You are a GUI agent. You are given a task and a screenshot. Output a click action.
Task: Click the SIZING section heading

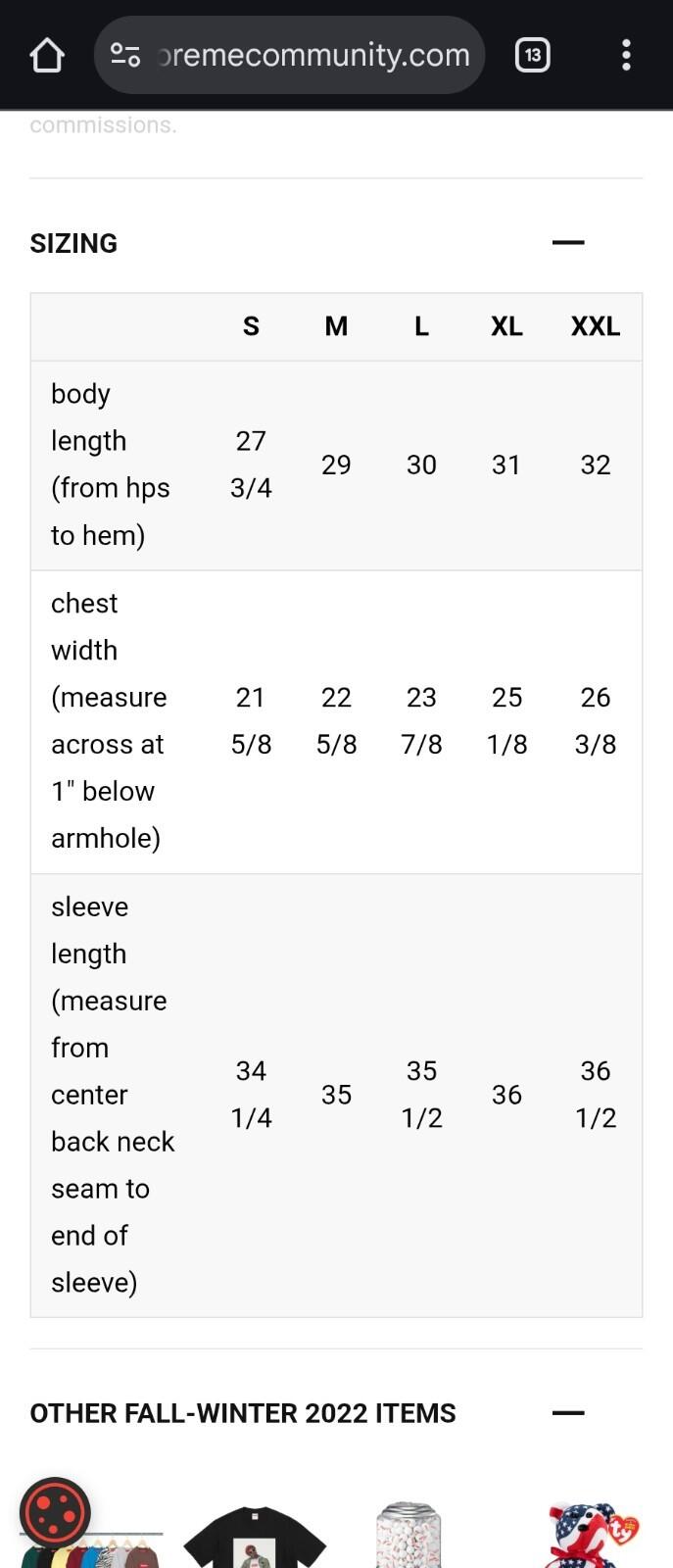73,243
